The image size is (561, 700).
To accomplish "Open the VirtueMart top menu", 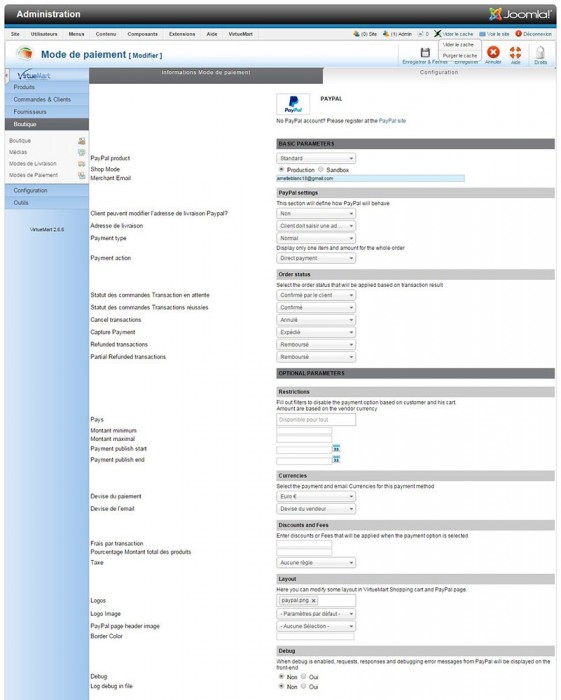I will pyautogui.click(x=241, y=34).
